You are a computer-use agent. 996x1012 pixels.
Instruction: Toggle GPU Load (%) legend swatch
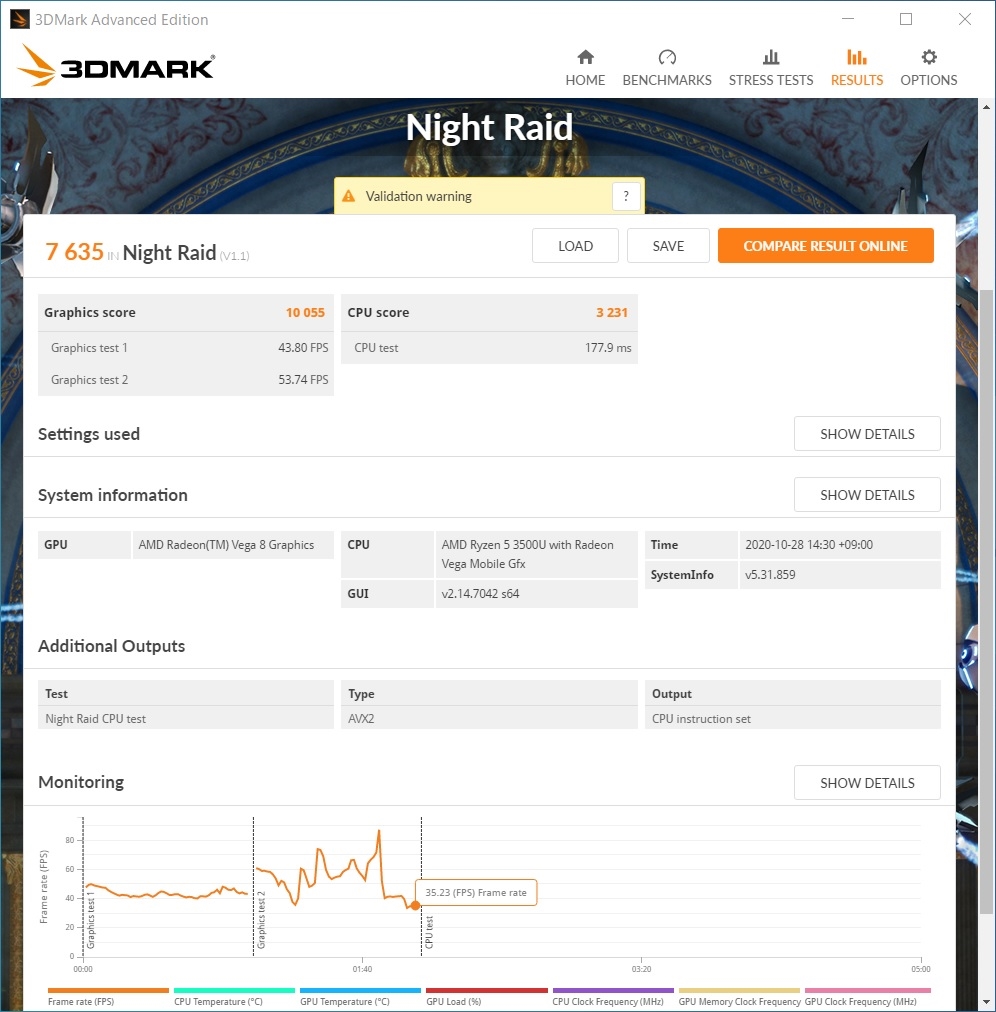487,990
